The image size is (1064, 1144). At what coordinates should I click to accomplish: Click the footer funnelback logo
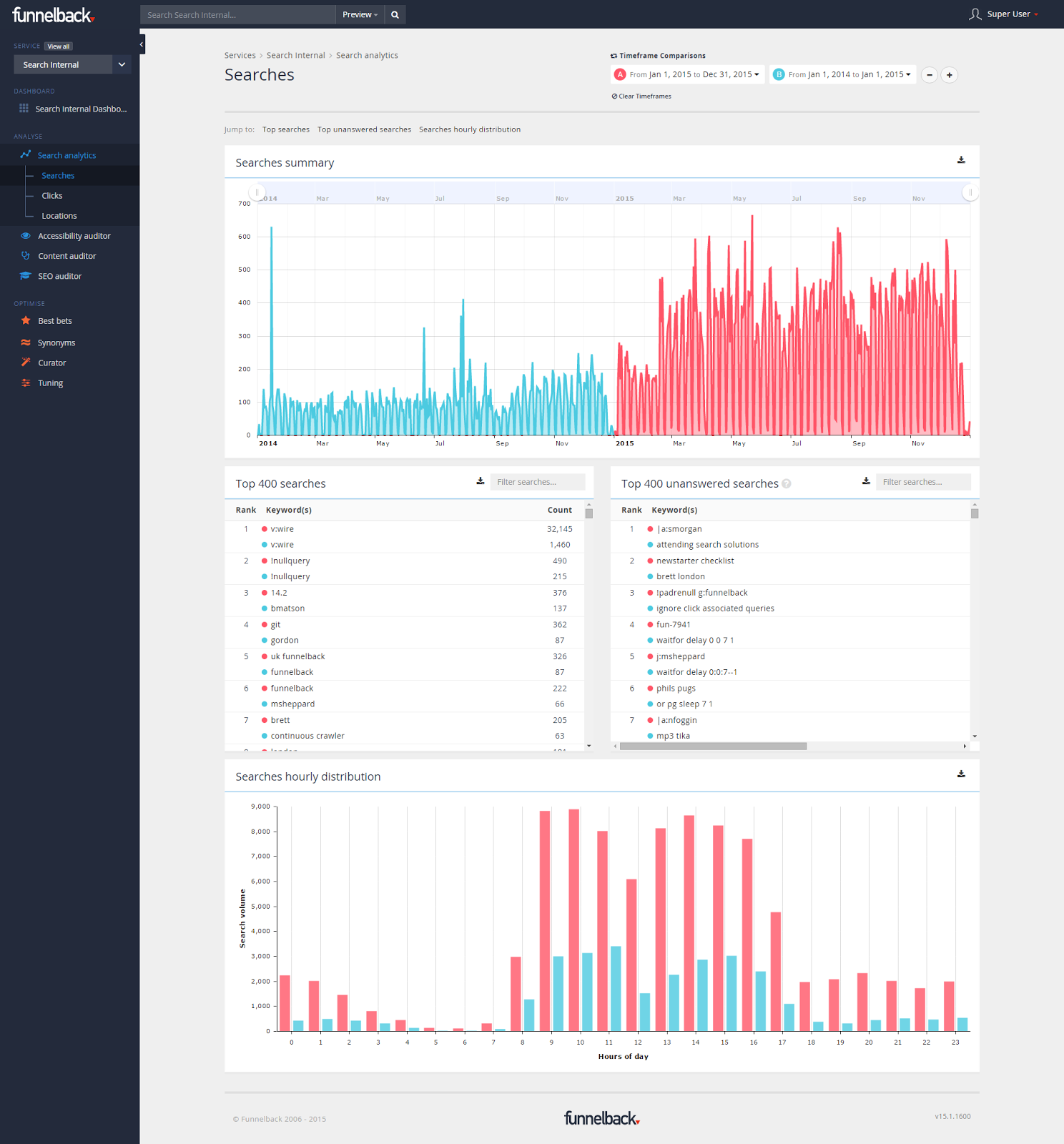pyautogui.click(x=601, y=1118)
